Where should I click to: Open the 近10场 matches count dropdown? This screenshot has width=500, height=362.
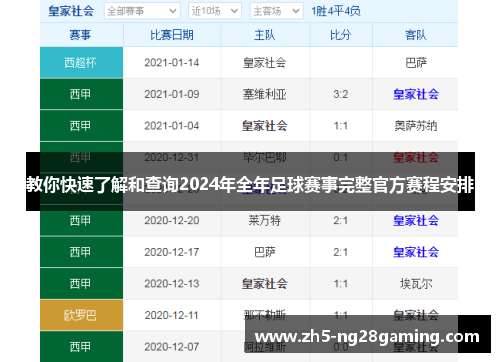215,11
